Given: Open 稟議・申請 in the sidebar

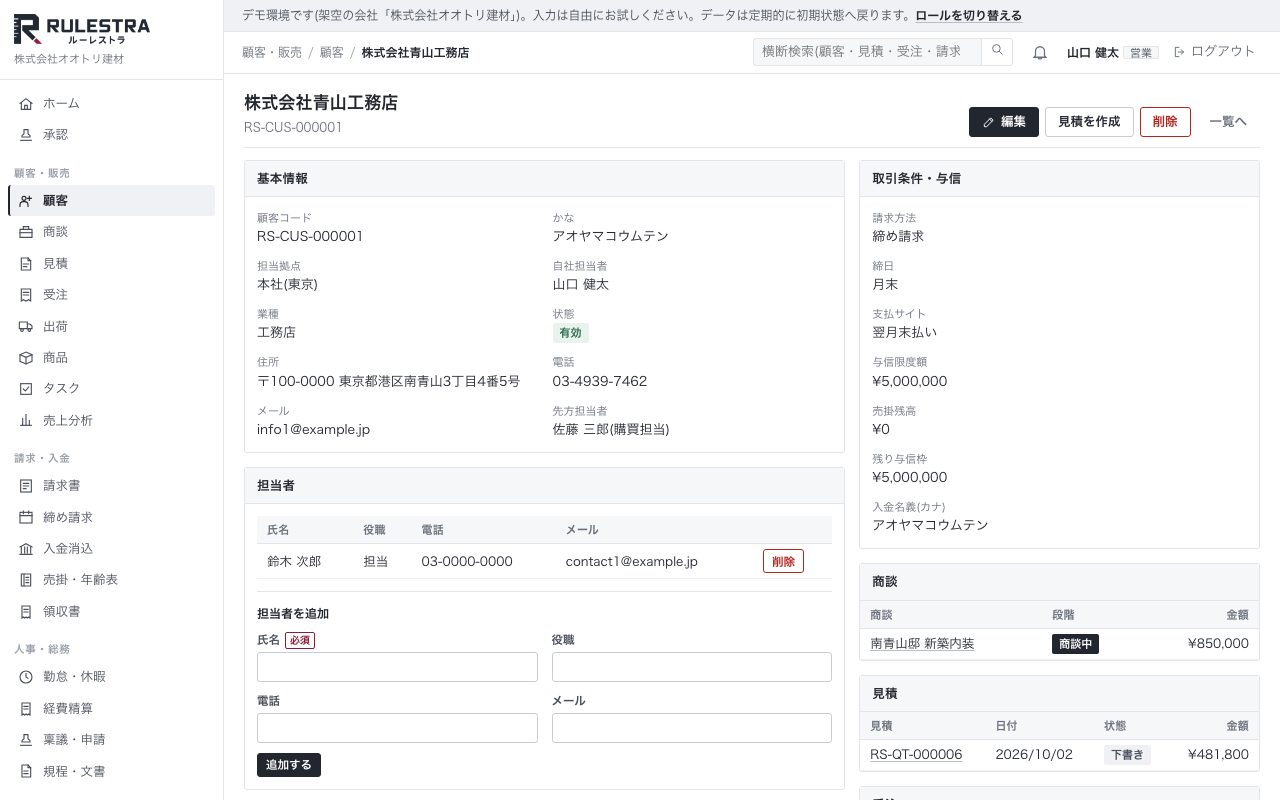Looking at the screenshot, I should pyautogui.click(x=112, y=740).
